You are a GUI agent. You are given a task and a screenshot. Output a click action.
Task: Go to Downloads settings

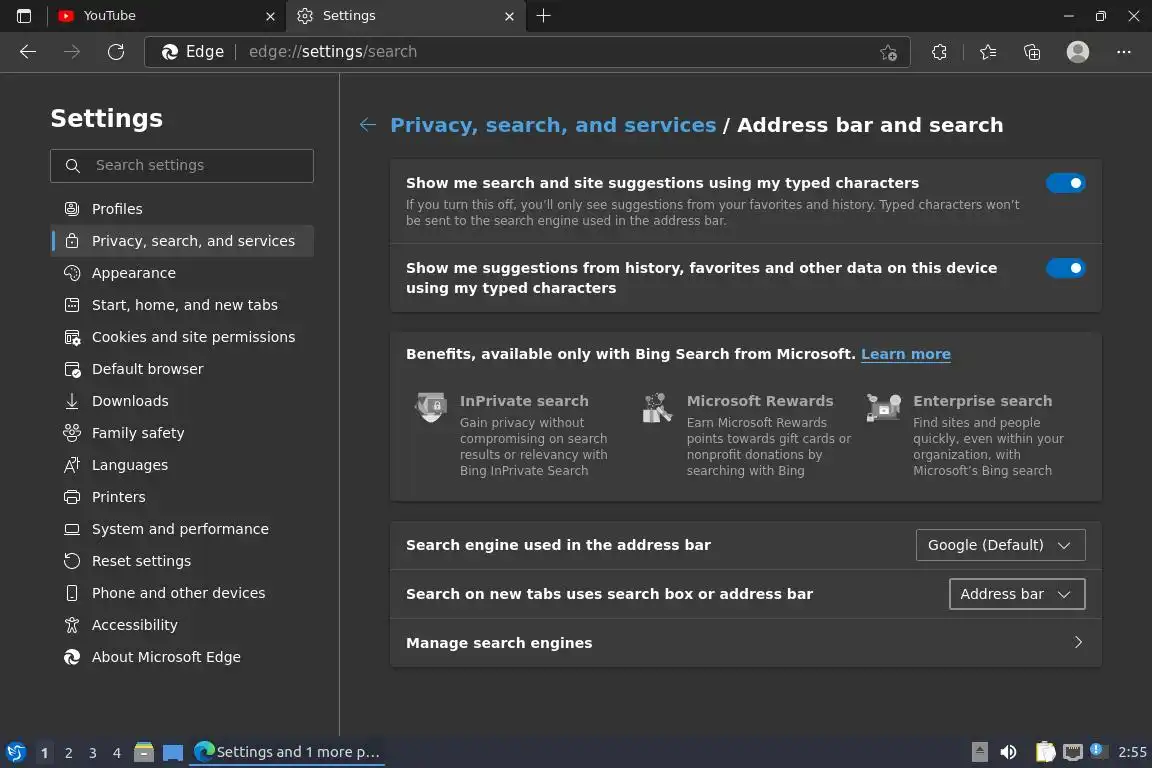(x=181, y=401)
